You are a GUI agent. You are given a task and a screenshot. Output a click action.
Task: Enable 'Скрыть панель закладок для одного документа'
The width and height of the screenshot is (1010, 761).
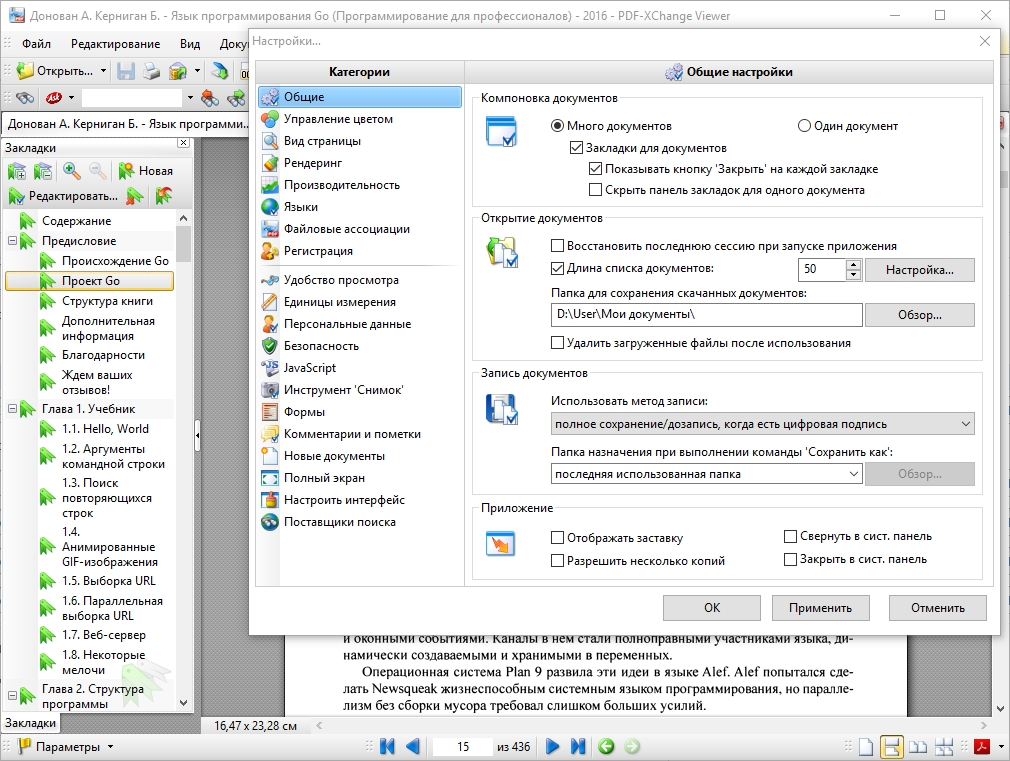pyautogui.click(x=596, y=190)
